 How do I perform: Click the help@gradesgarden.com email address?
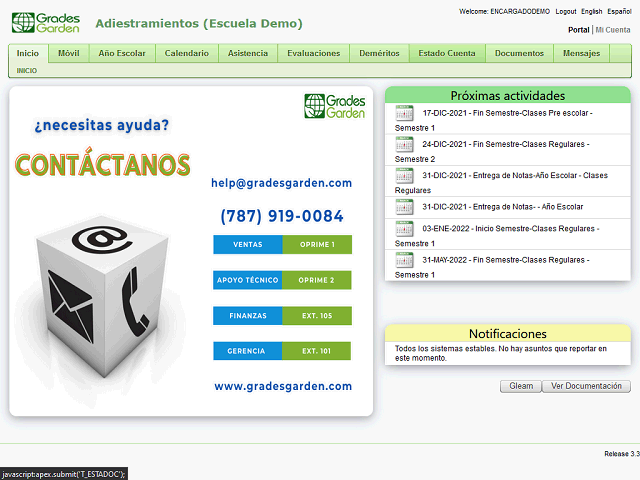281,183
